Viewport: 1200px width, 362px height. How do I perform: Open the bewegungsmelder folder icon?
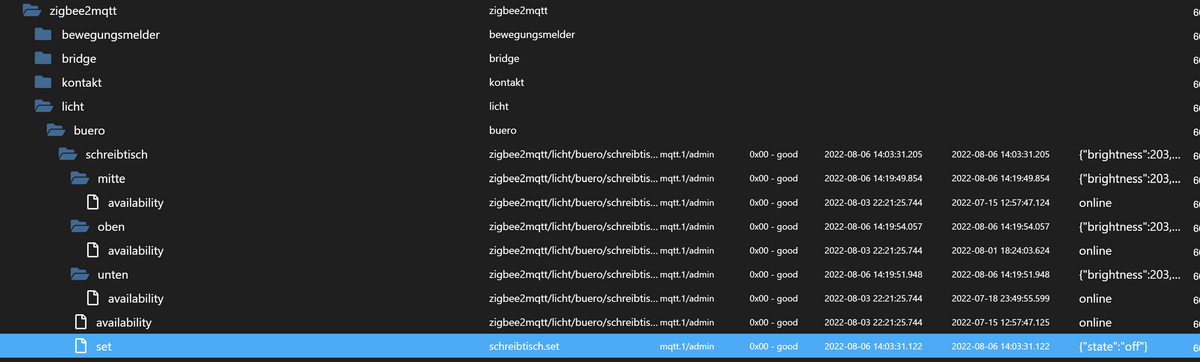(43, 35)
